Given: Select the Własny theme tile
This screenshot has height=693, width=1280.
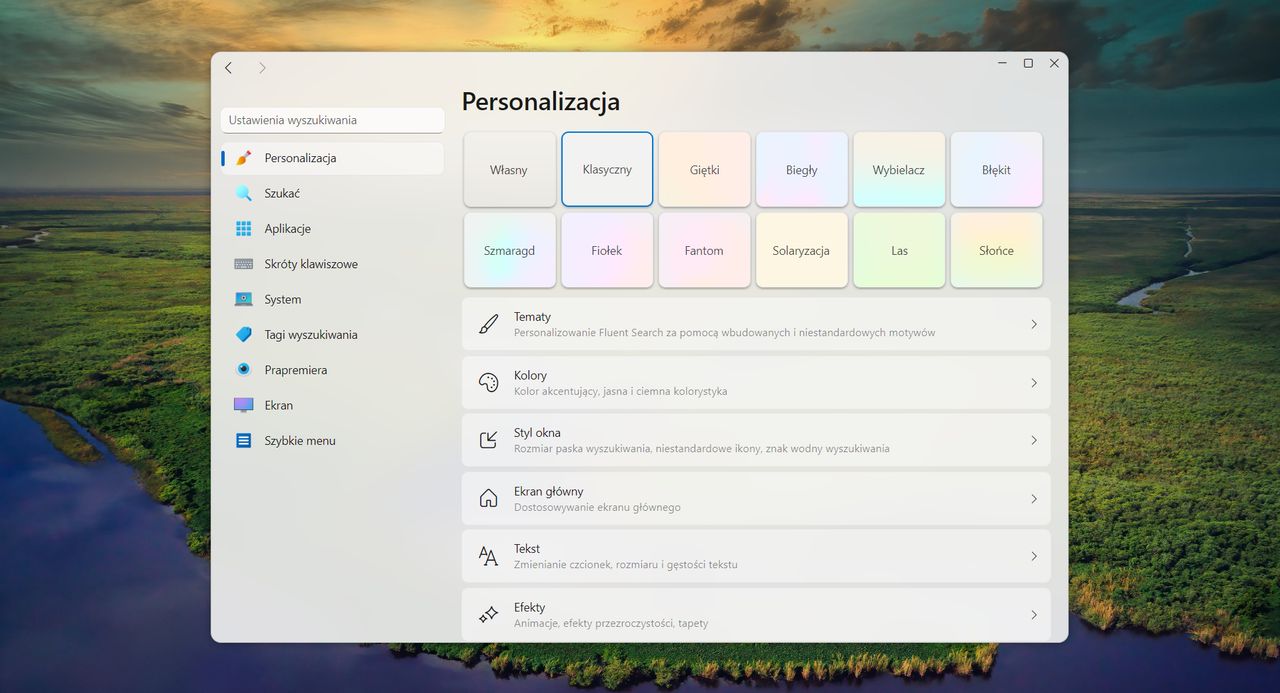Looking at the screenshot, I should pyautogui.click(x=509, y=170).
